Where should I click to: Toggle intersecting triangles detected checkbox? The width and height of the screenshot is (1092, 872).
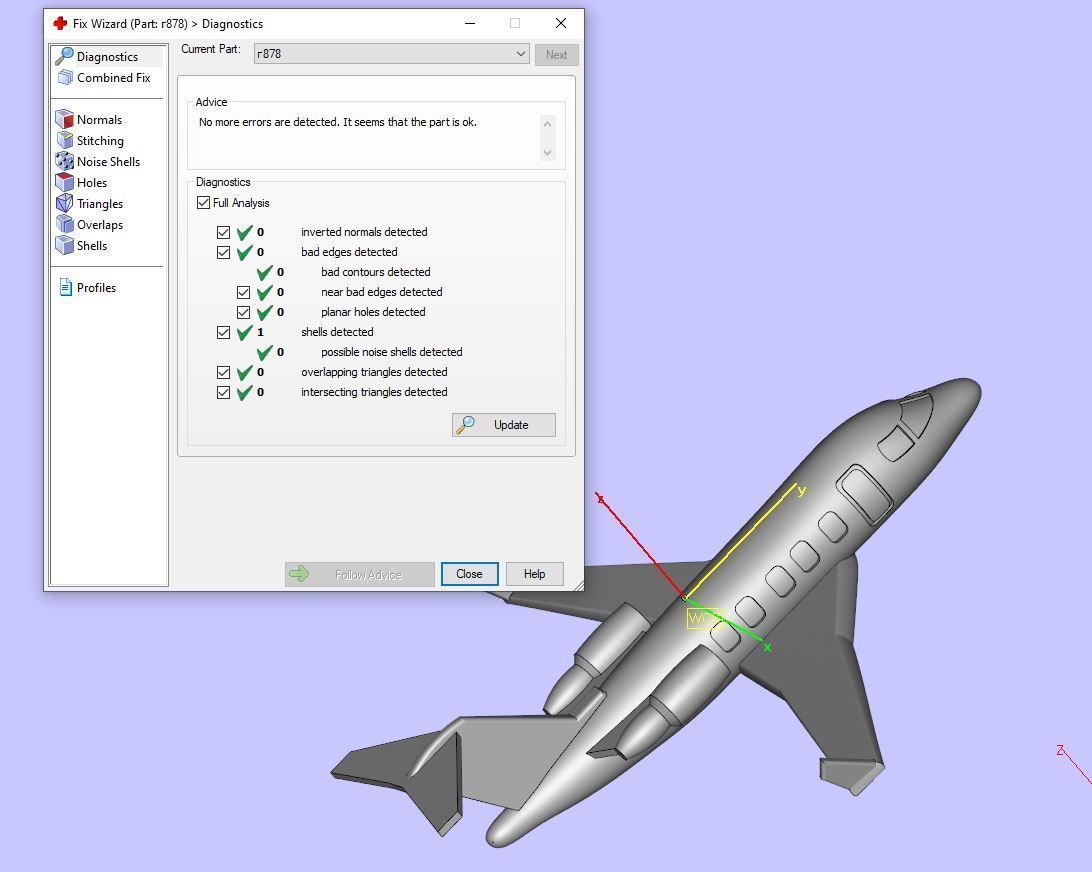[224, 392]
